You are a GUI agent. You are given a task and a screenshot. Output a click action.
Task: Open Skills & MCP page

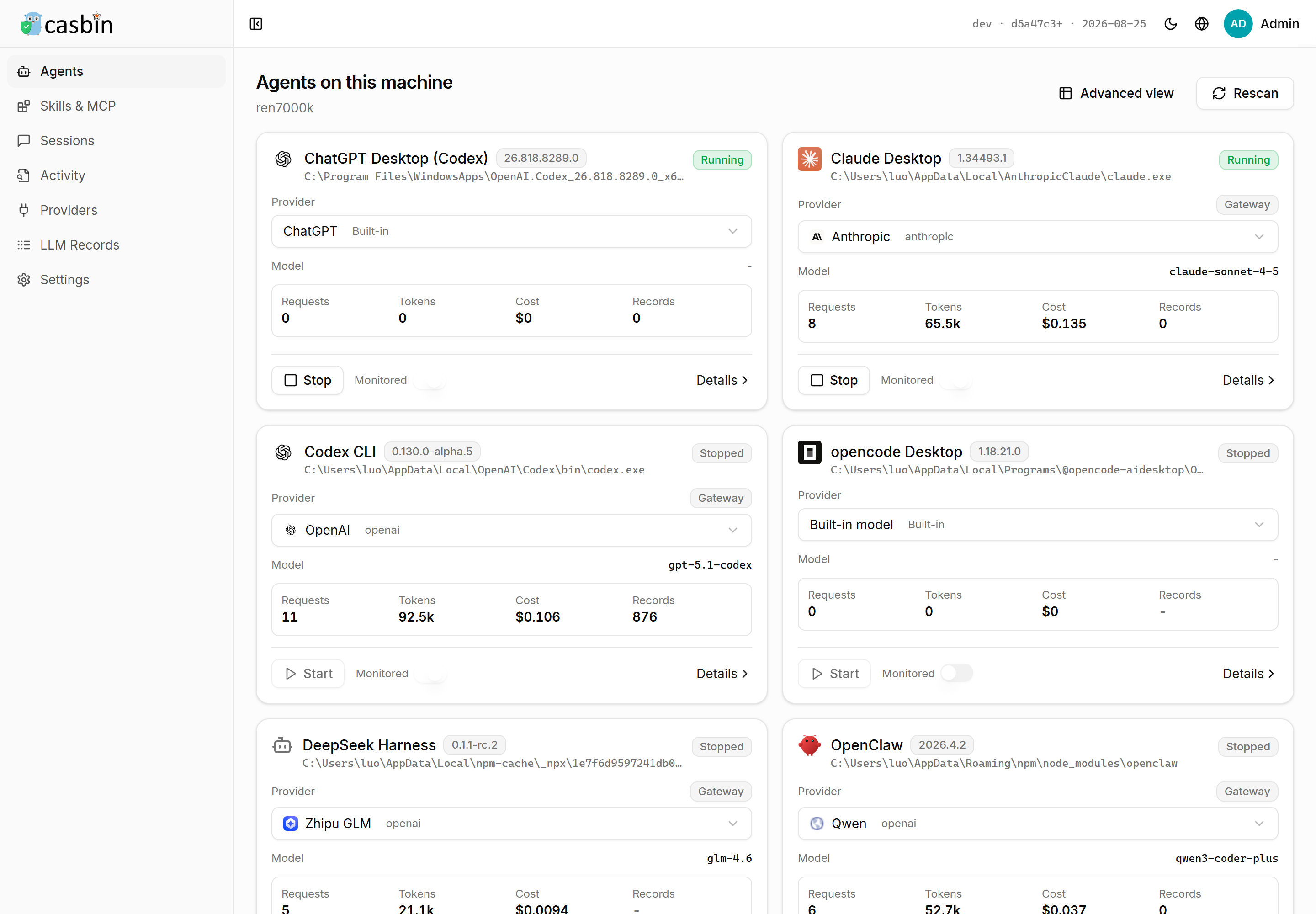click(116, 106)
